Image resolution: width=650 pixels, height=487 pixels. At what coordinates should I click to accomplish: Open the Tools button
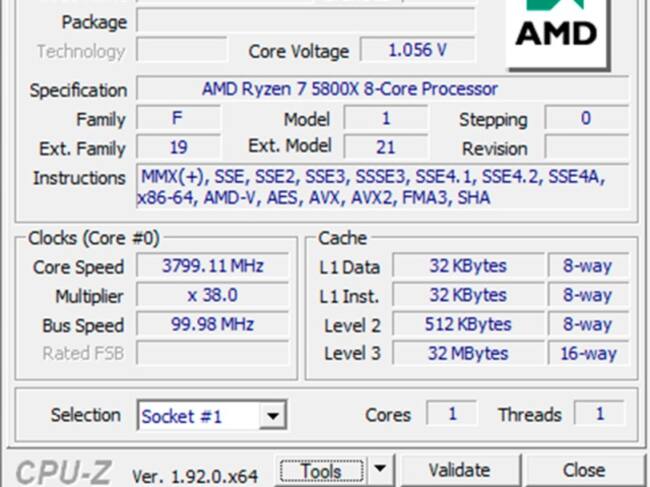[x=319, y=470]
